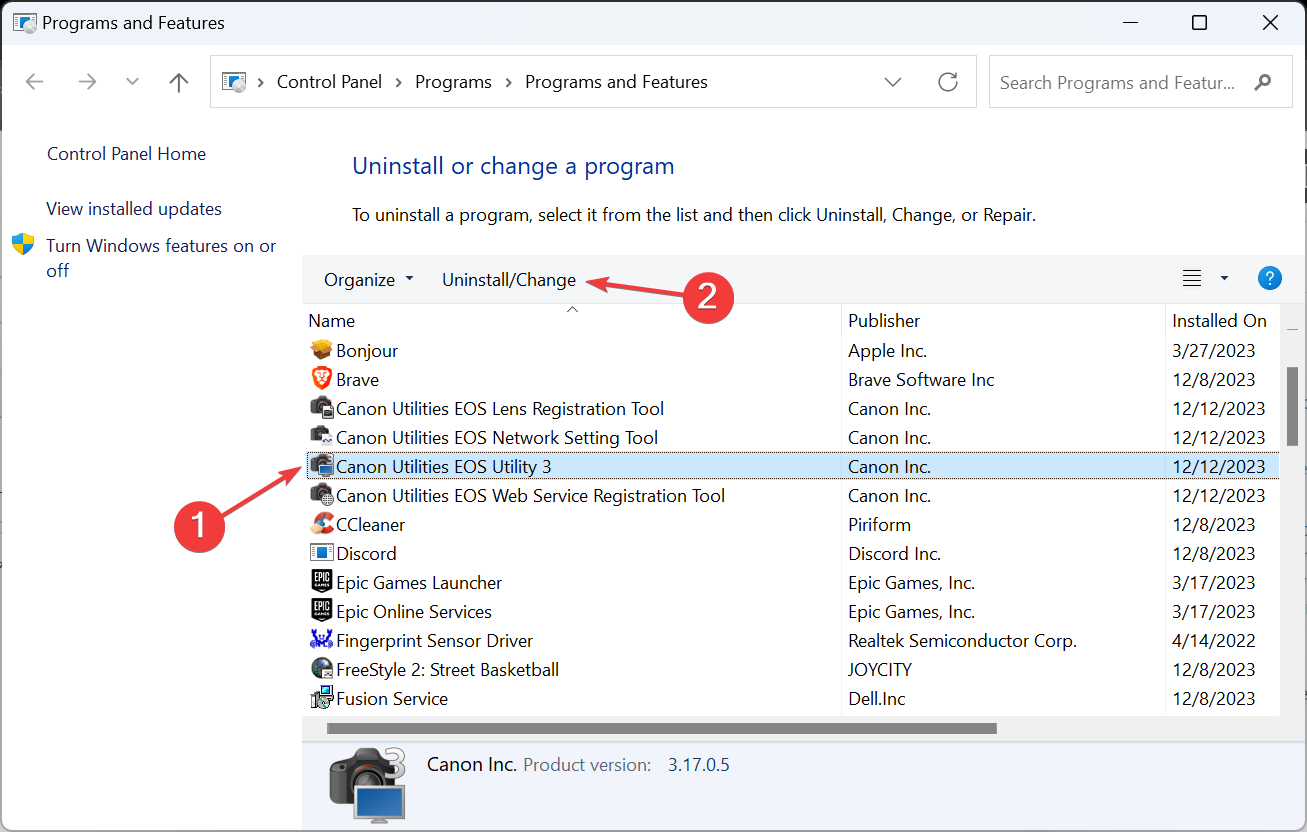The image size is (1307, 832).
Task: Click the EOS Web Service Registration icon
Action: tap(321, 495)
